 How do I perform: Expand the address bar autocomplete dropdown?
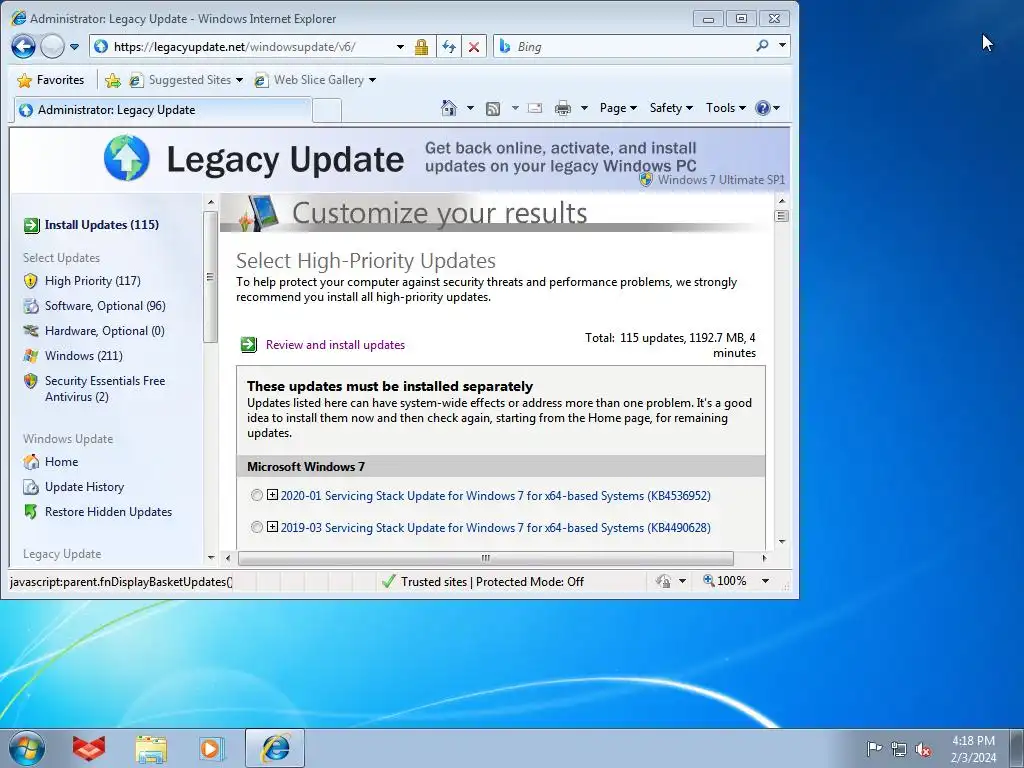click(400, 47)
